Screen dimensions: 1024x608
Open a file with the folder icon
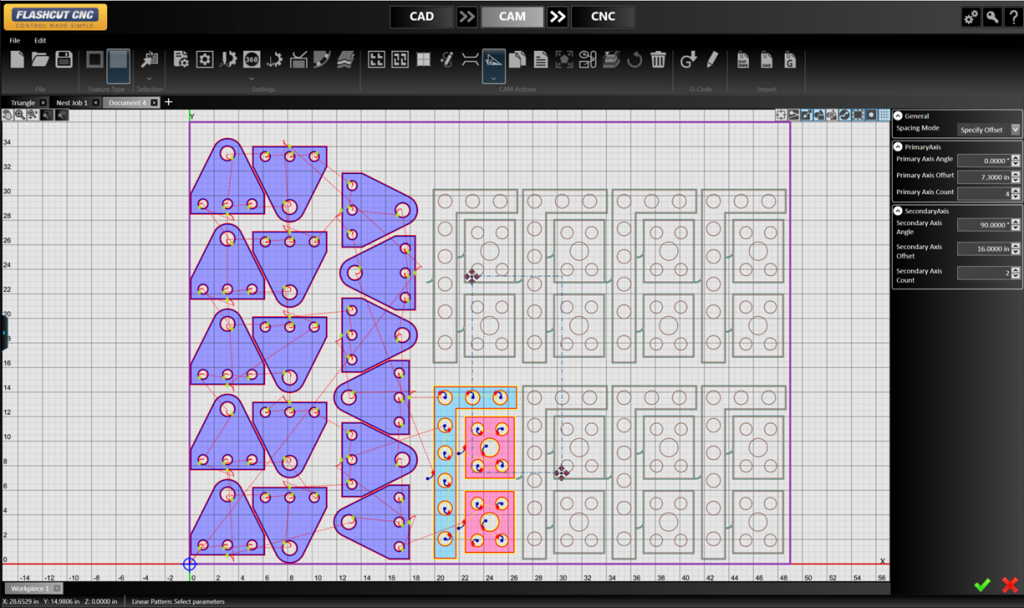coord(40,60)
